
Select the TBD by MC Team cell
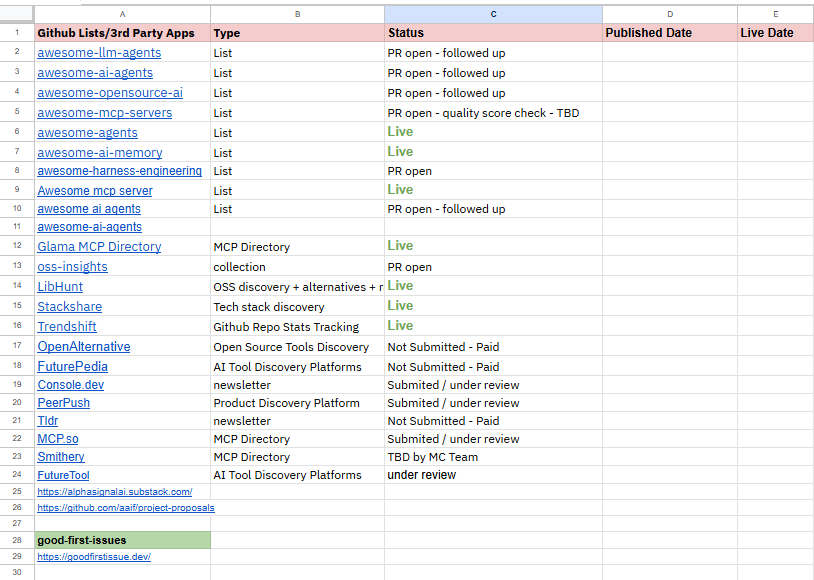[x=493, y=457]
